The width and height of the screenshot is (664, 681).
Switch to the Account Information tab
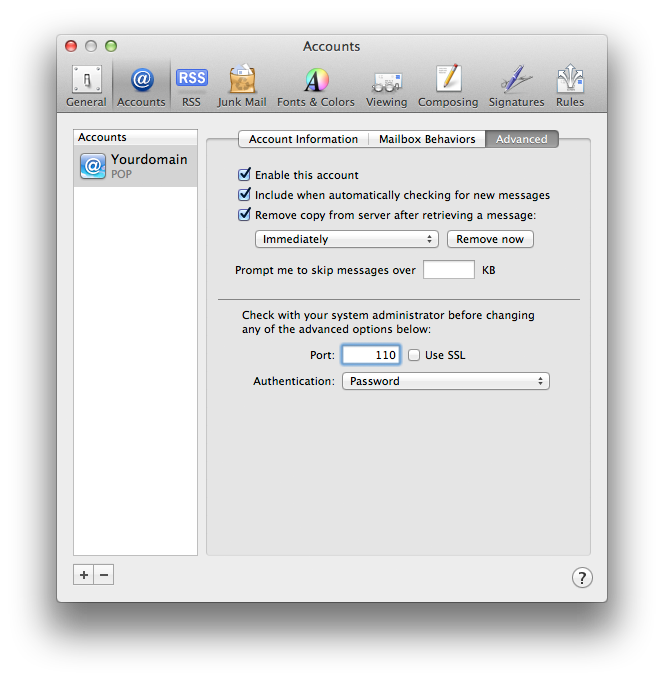click(303, 139)
